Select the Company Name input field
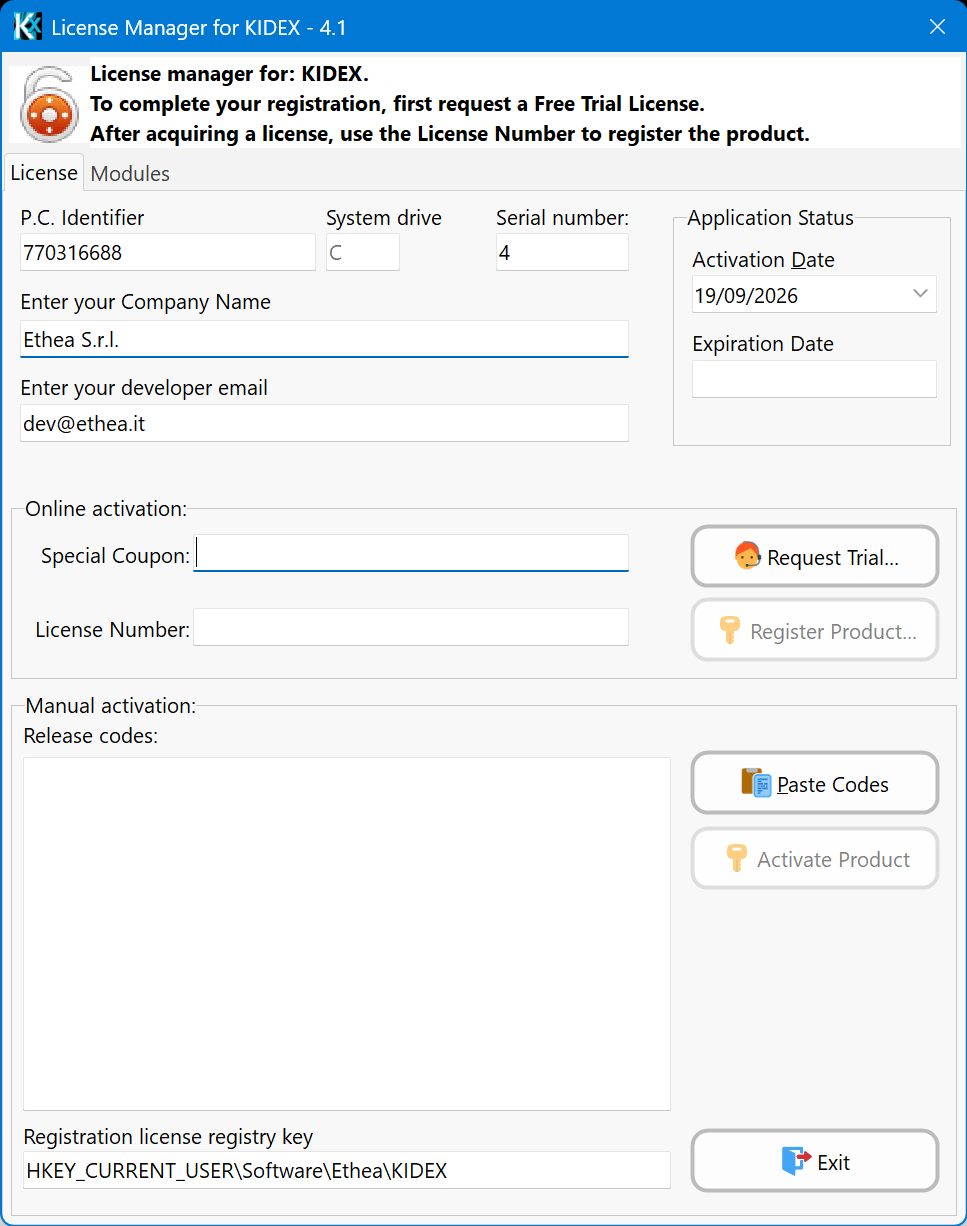Image resolution: width=967 pixels, height=1226 pixels. 324,339
